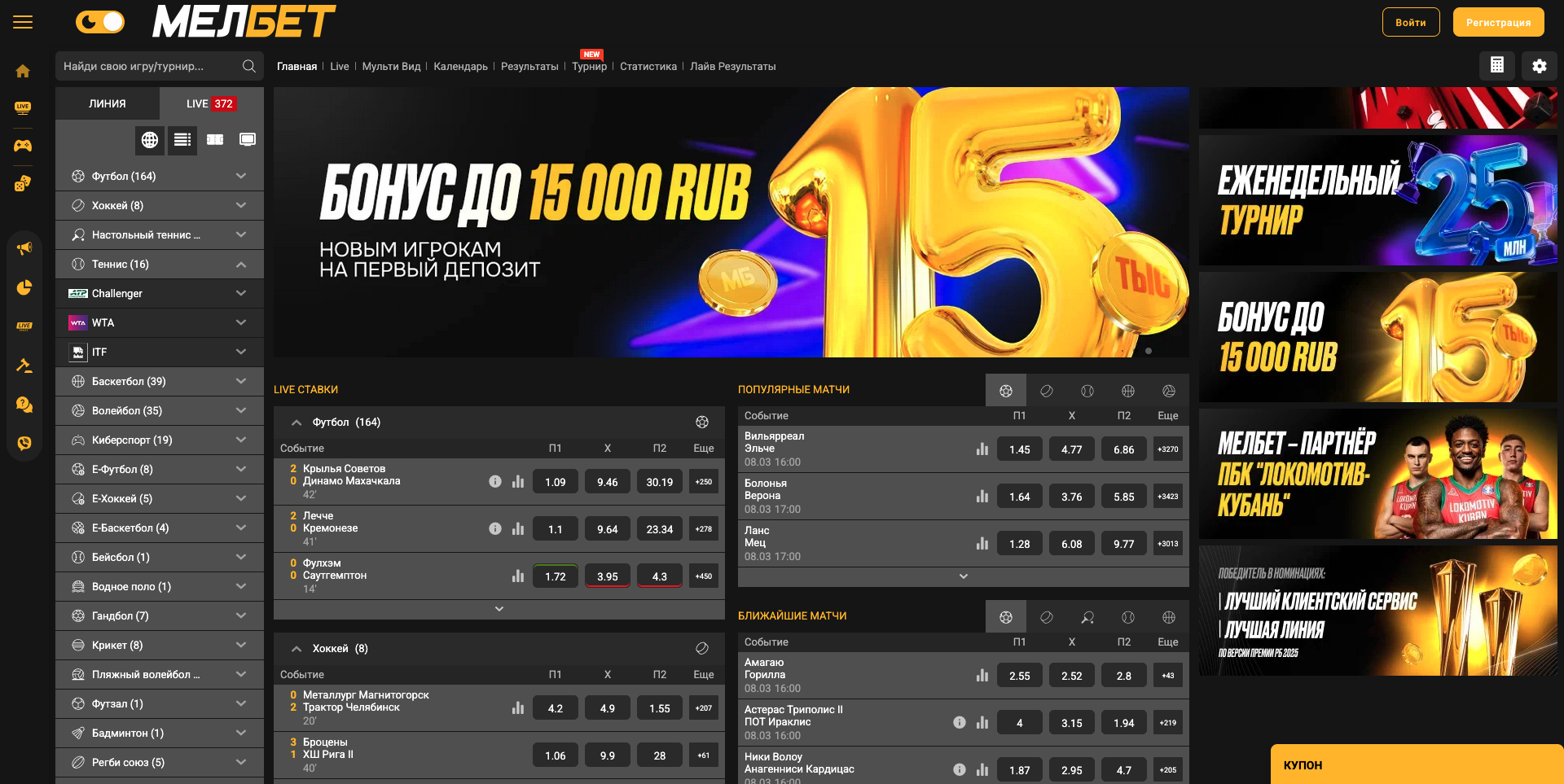1564x784 pixels.
Task: Click the home icon in sidebar
Action: pos(23,72)
